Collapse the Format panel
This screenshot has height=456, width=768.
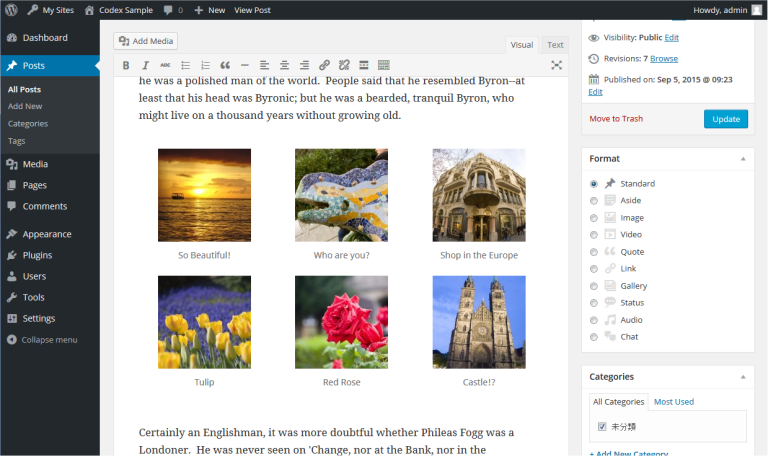point(743,159)
